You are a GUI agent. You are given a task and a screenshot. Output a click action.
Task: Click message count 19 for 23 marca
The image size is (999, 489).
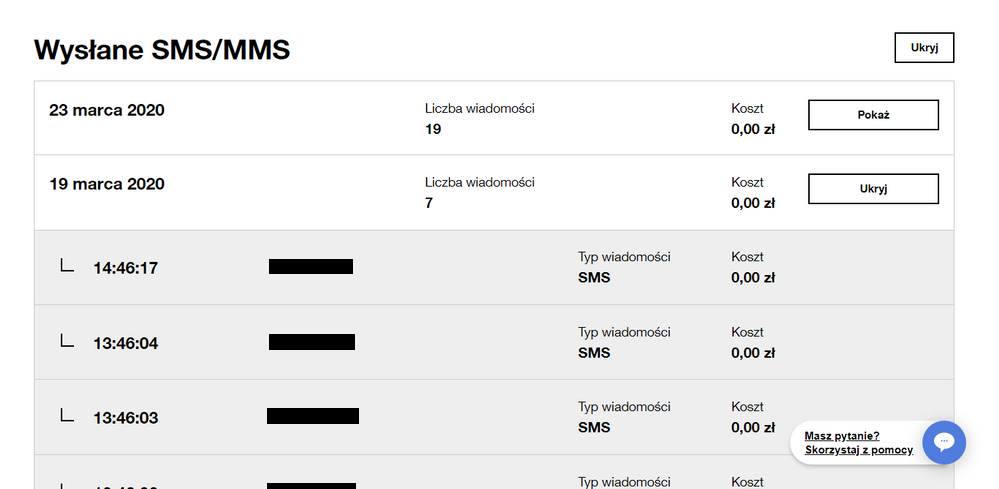point(433,129)
